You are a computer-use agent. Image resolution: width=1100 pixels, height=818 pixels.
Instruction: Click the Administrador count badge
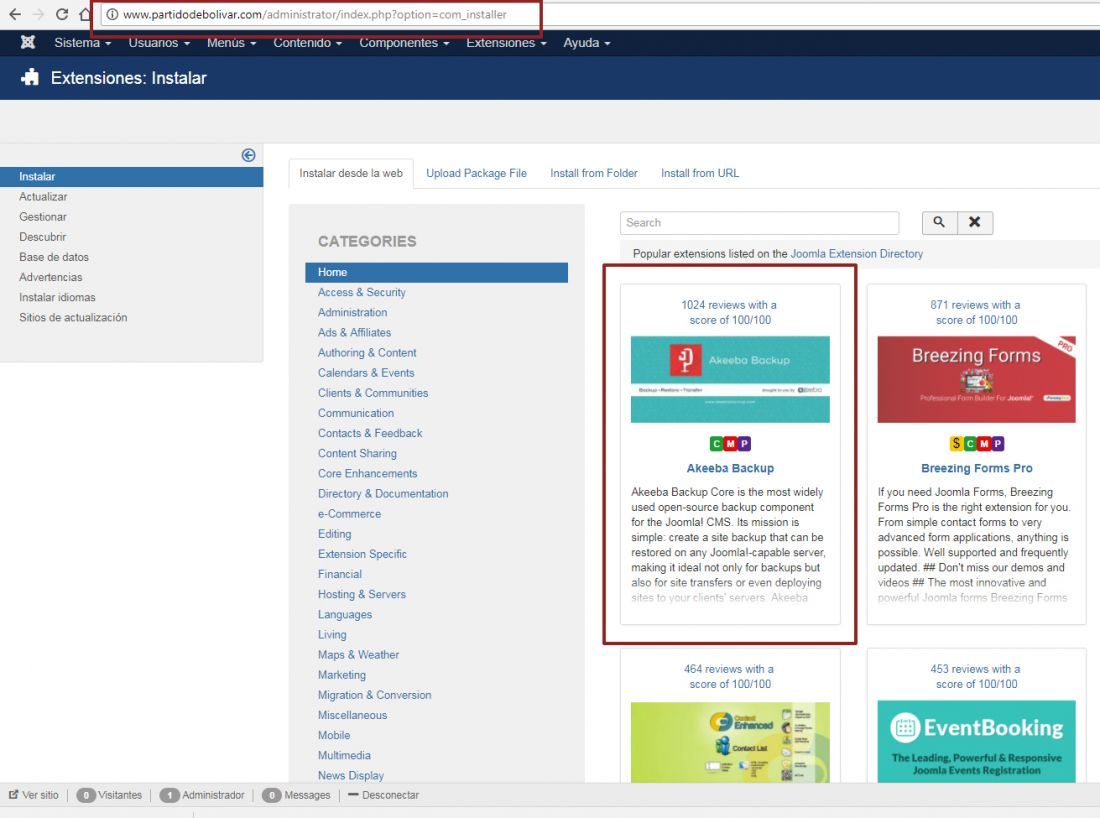[x=169, y=795]
